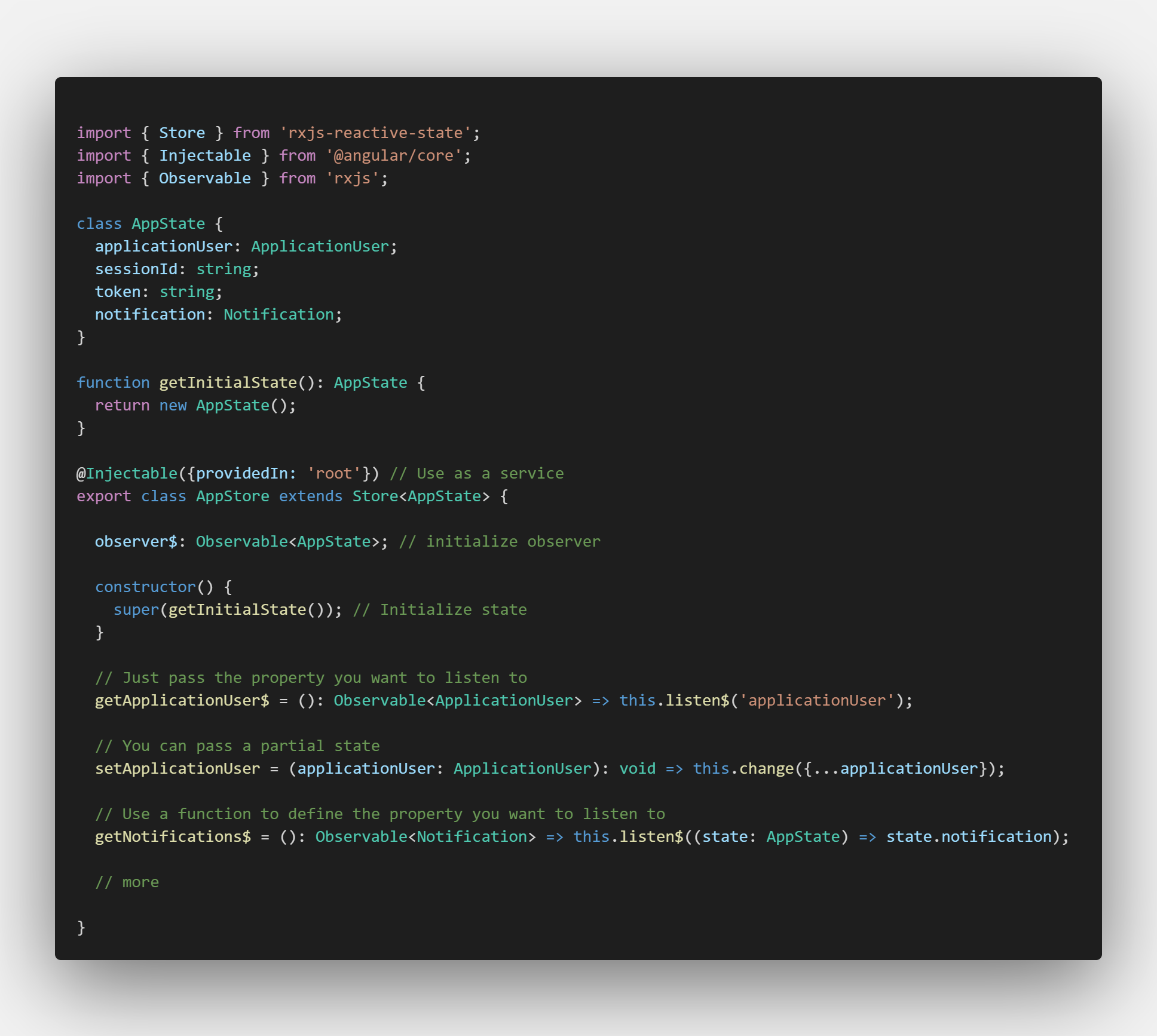Image resolution: width=1157 pixels, height=1036 pixels.
Task: Select the 'applicationUser' string argument in listen$
Action: tap(817, 700)
